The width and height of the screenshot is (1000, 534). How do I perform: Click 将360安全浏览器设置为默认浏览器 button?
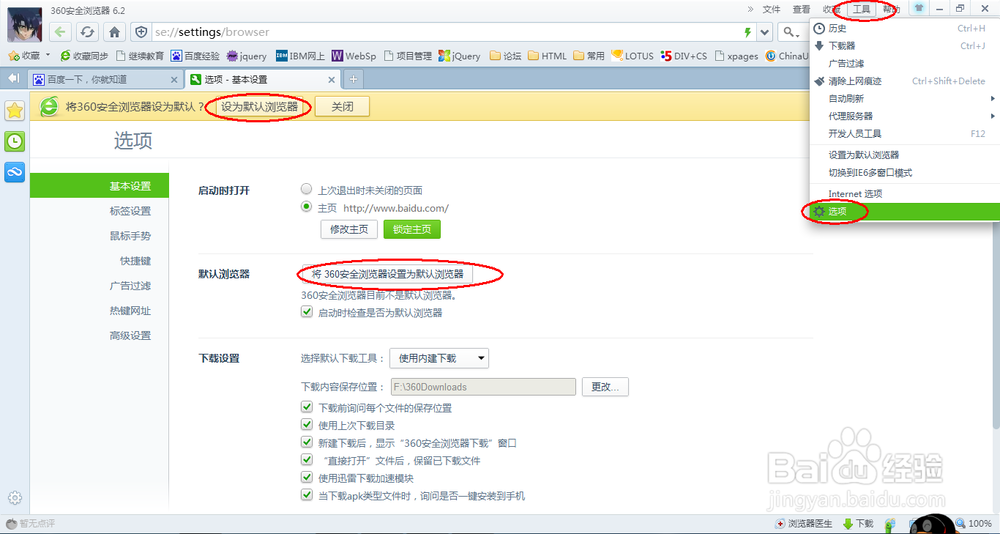[388, 274]
